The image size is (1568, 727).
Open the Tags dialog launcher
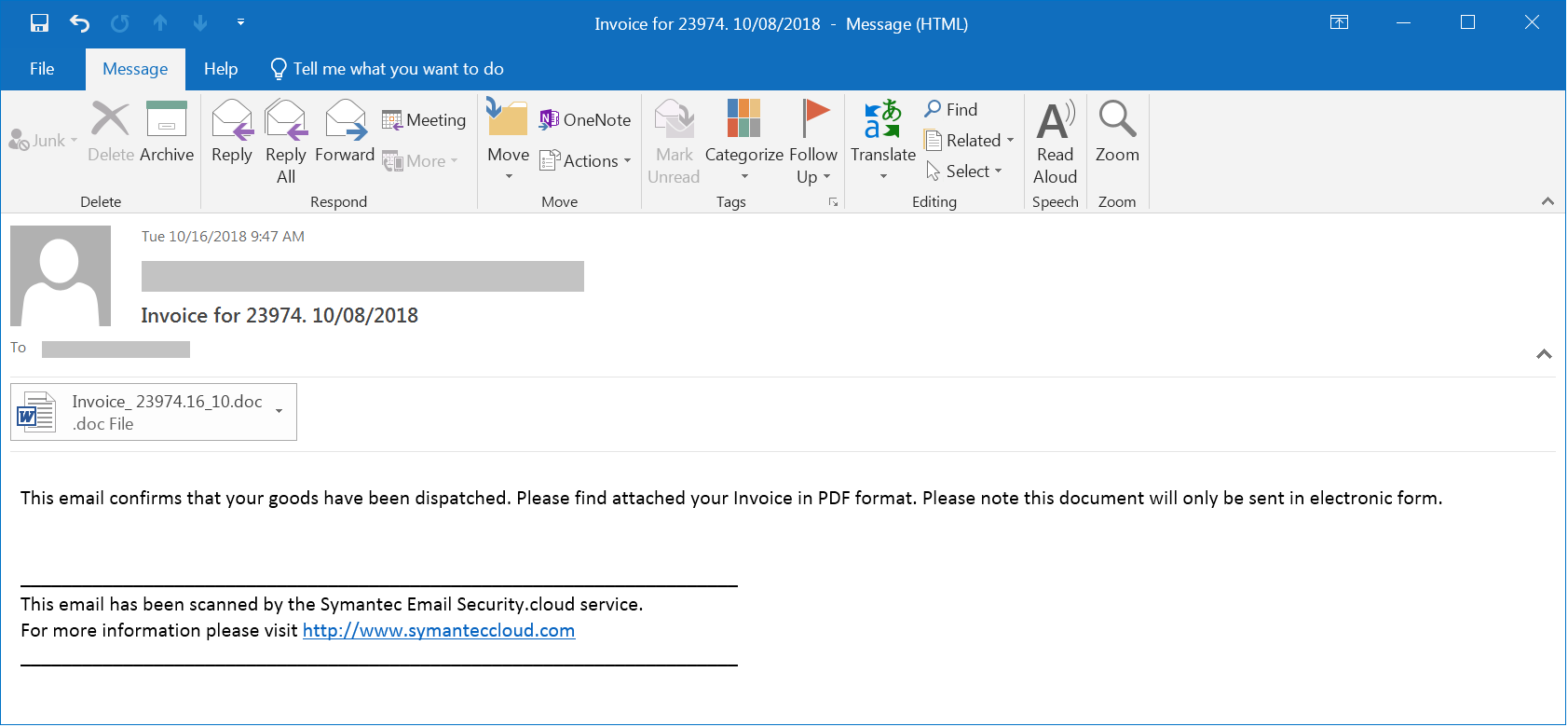tap(833, 202)
